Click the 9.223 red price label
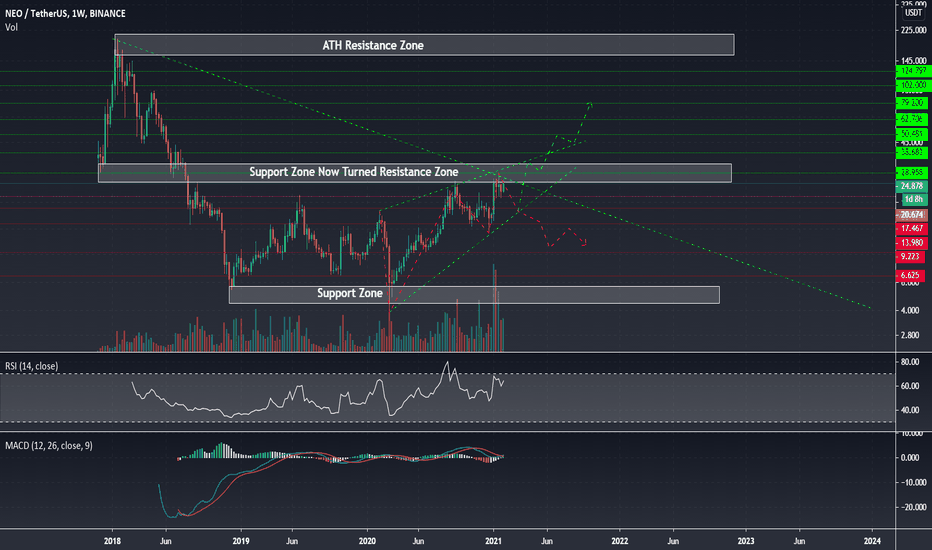Viewport: 932px width, 550px height. pos(911,257)
